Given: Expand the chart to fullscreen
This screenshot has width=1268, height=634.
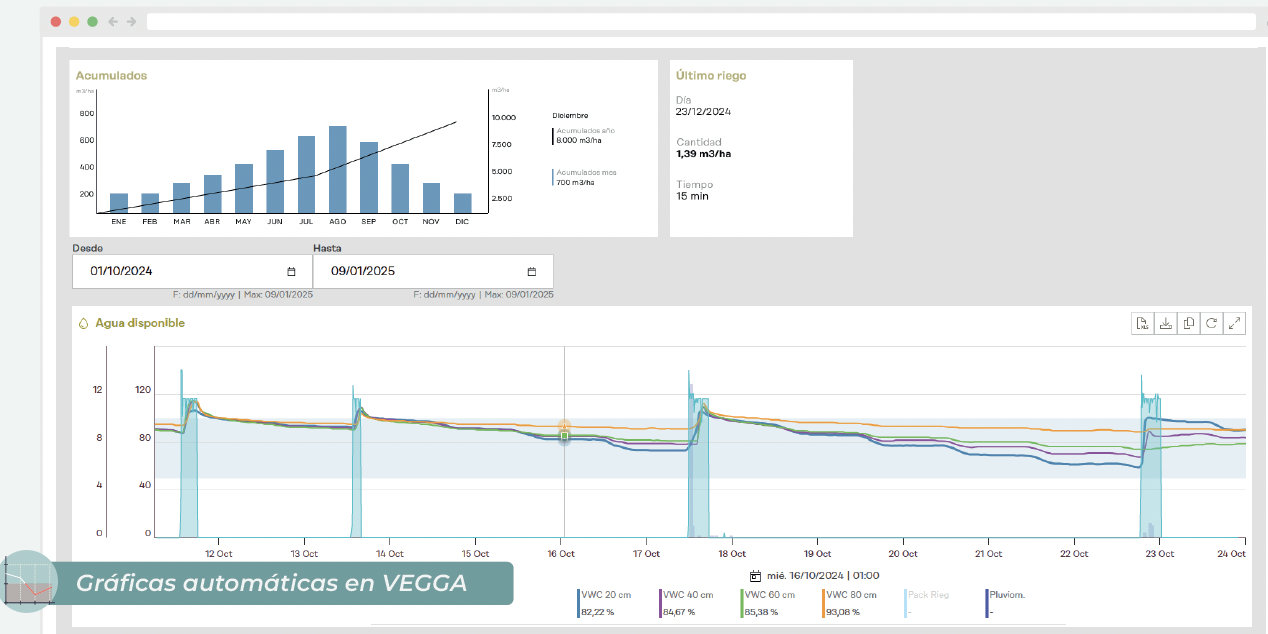Looking at the screenshot, I should click(1235, 323).
